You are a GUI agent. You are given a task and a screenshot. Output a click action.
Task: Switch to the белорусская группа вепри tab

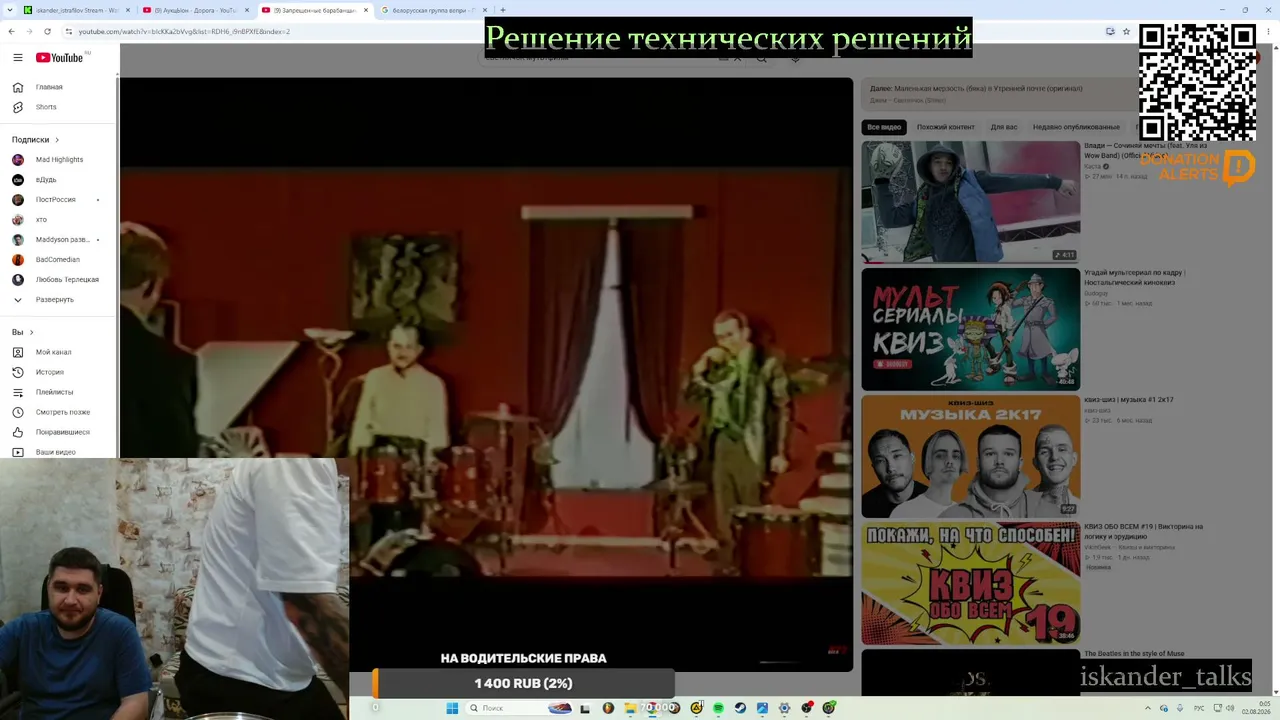pyautogui.click(x=433, y=10)
